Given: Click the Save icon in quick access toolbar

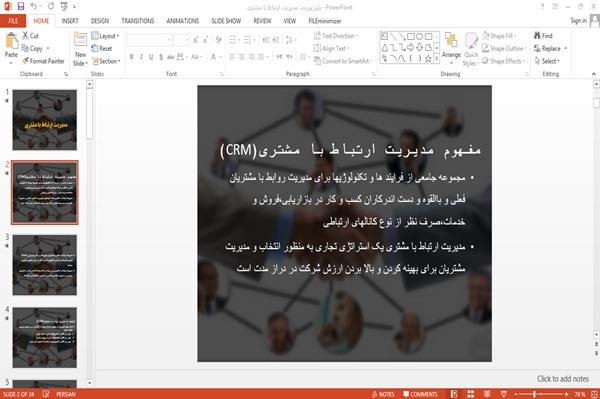Looking at the screenshot, I should coord(21,6).
